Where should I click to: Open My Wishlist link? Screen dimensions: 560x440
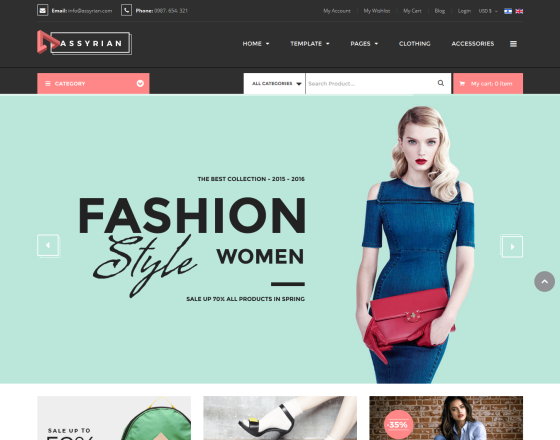[x=377, y=11]
